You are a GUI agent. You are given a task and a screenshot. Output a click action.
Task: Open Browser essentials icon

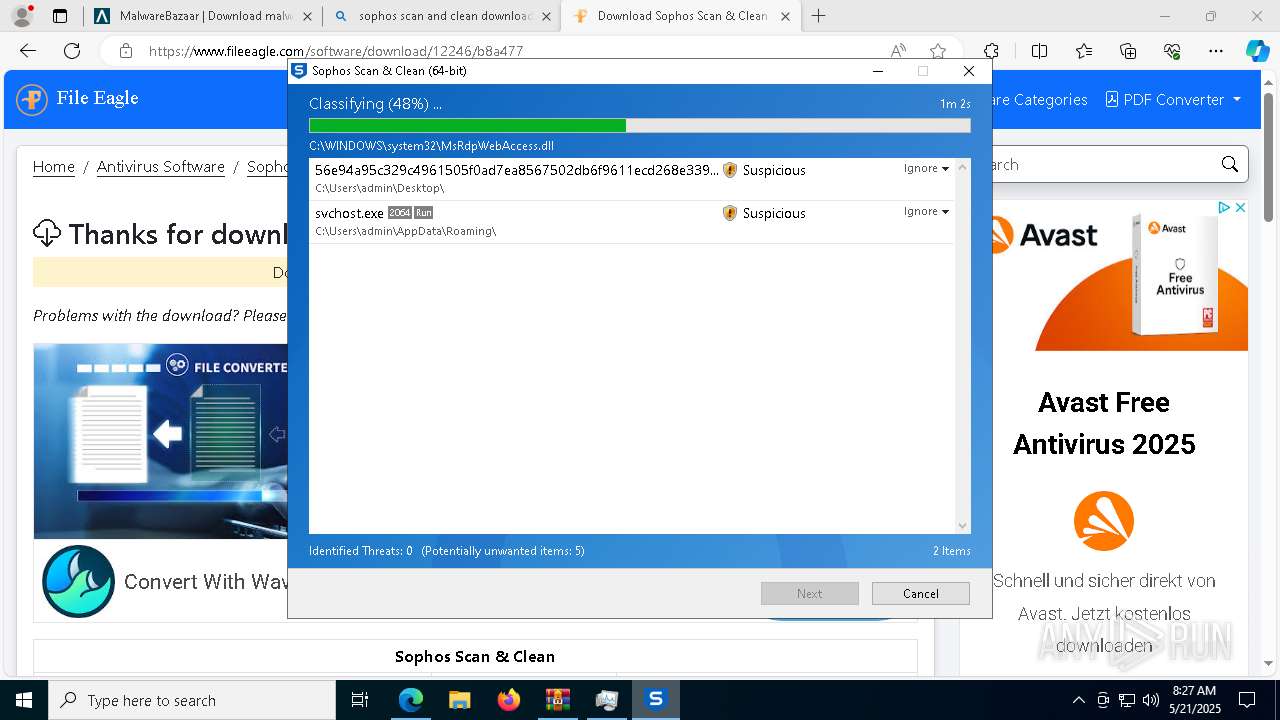pyautogui.click(x=1172, y=51)
